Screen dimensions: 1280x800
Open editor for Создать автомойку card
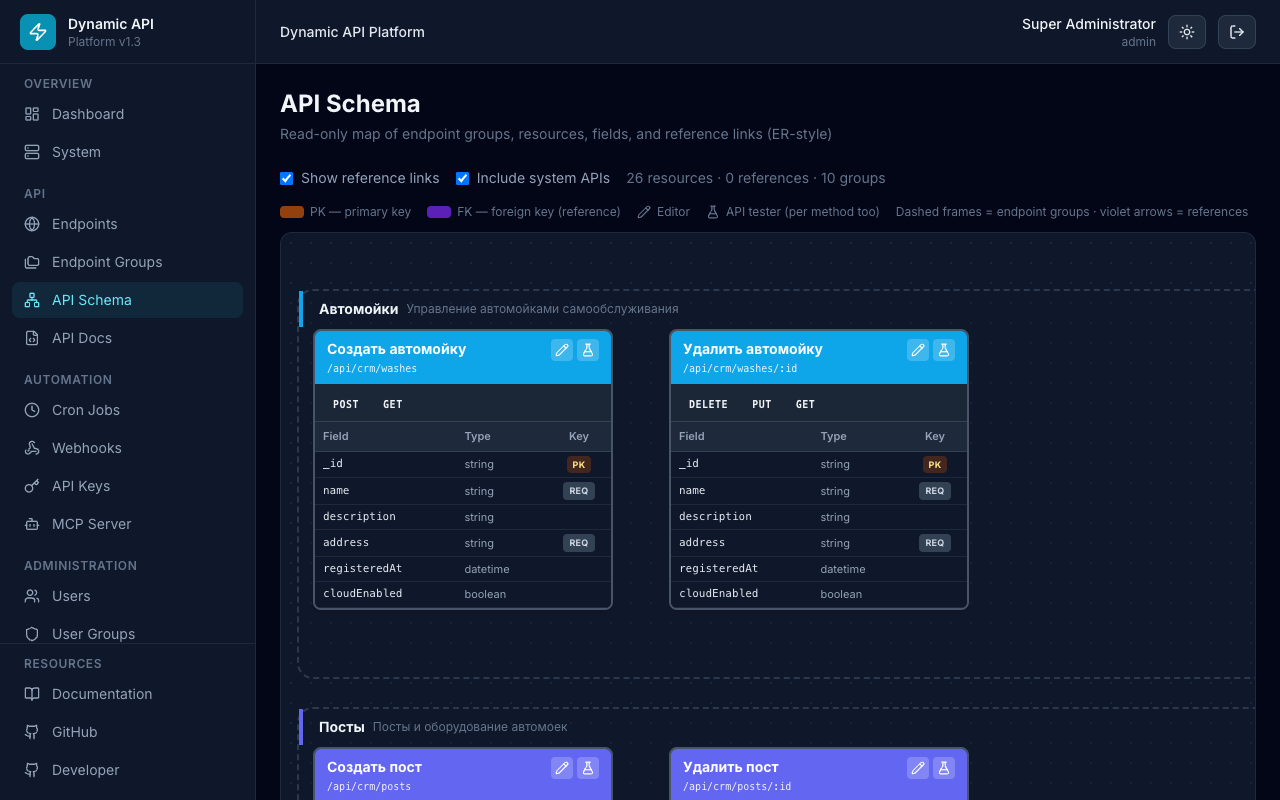click(x=562, y=350)
